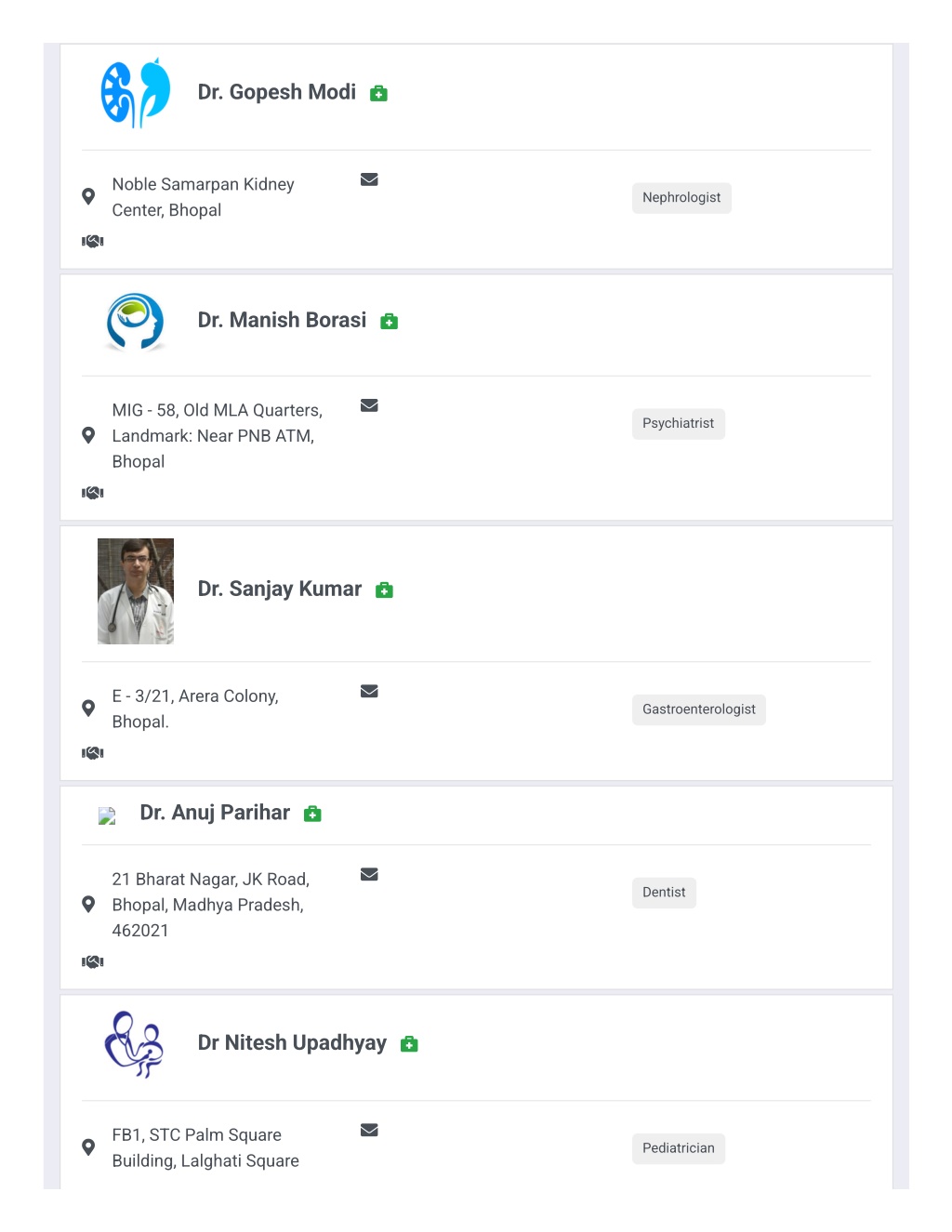The height and width of the screenshot is (1232, 952).
Task: Click Dr. Sanjay Kumar's profile photo
Action: coord(136,591)
